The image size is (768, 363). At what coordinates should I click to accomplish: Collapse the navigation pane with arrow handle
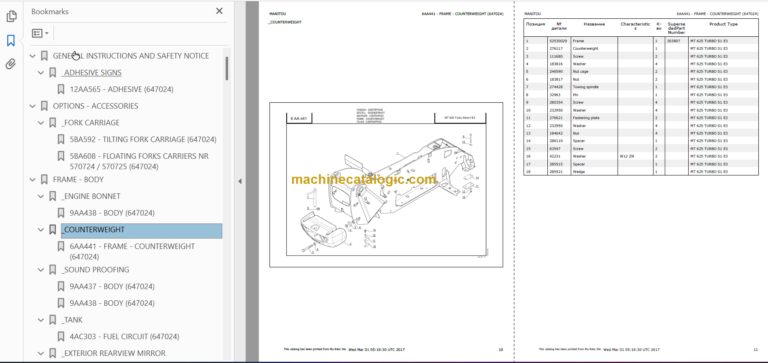click(240, 181)
